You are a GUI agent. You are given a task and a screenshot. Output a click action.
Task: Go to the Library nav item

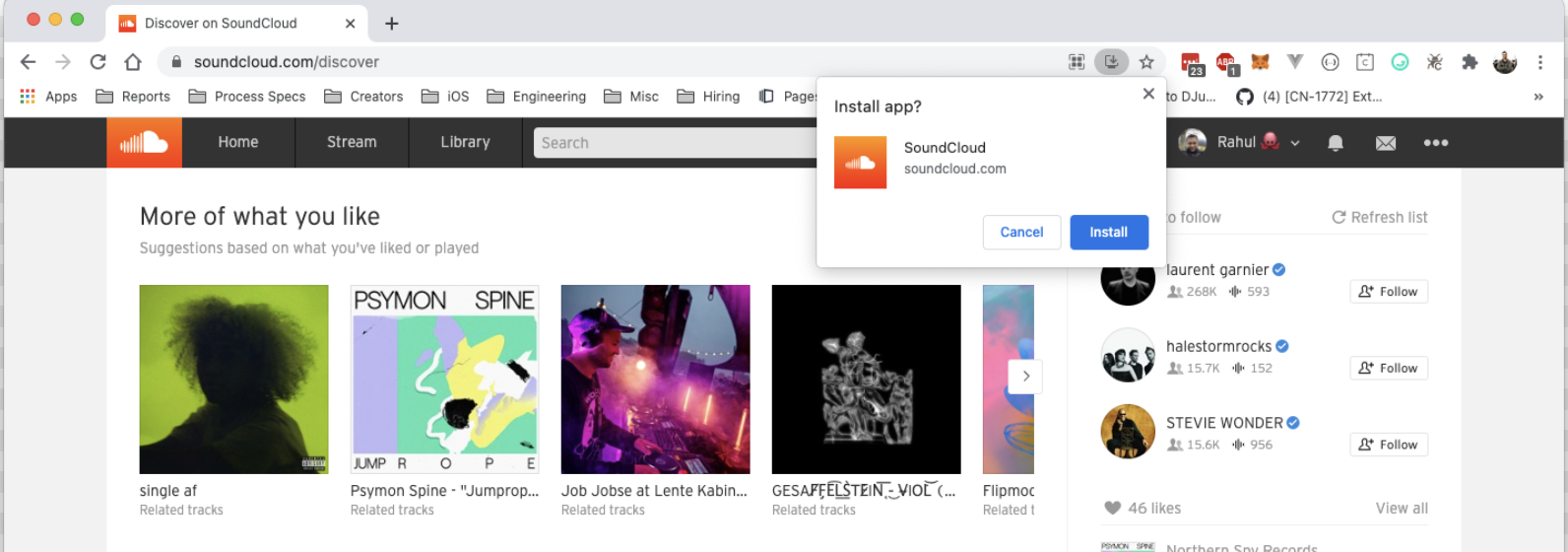(465, 143)
